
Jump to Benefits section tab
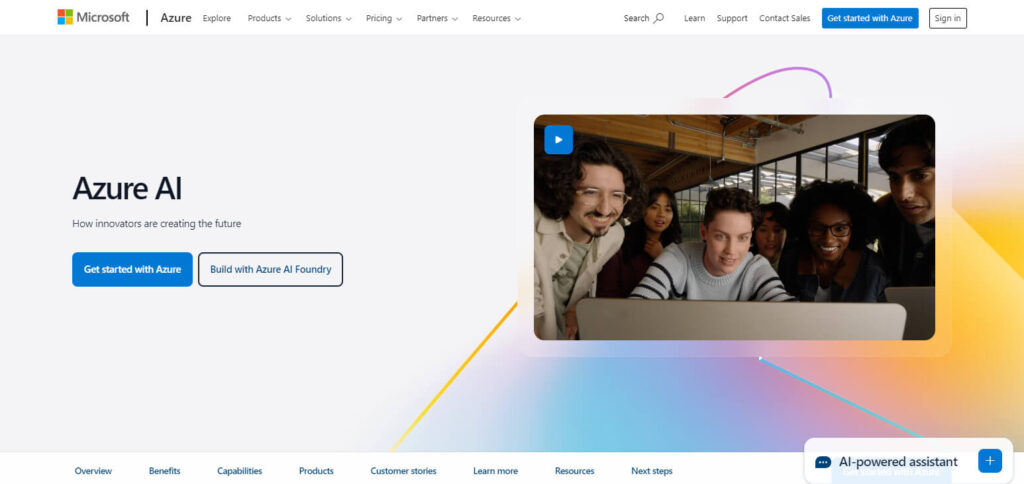click(165, 471)
